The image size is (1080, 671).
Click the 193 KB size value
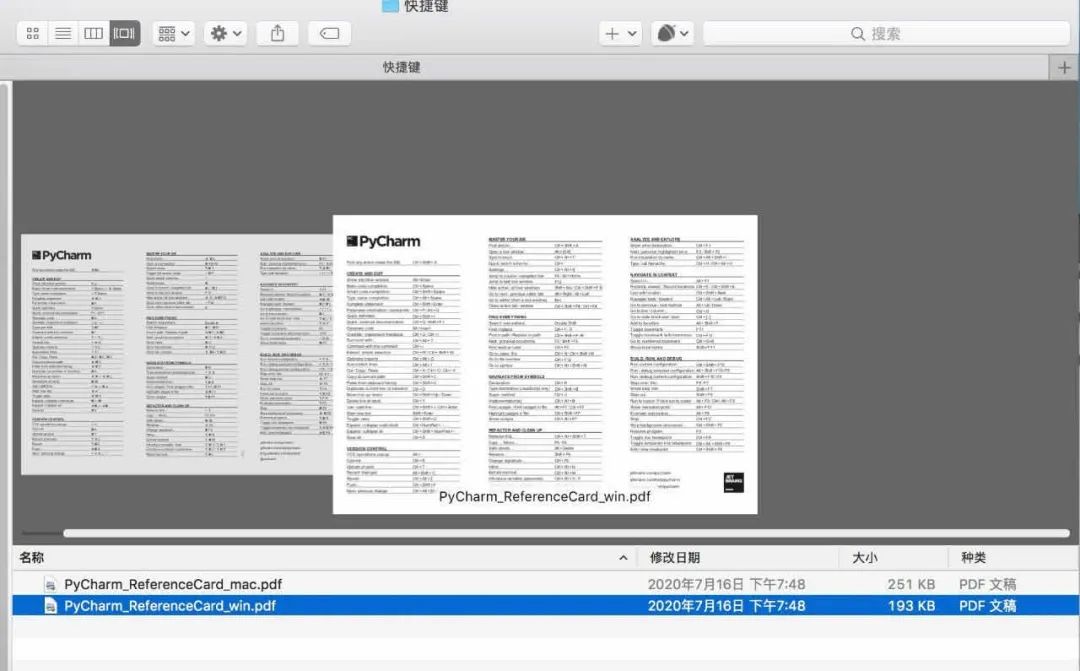911,606
